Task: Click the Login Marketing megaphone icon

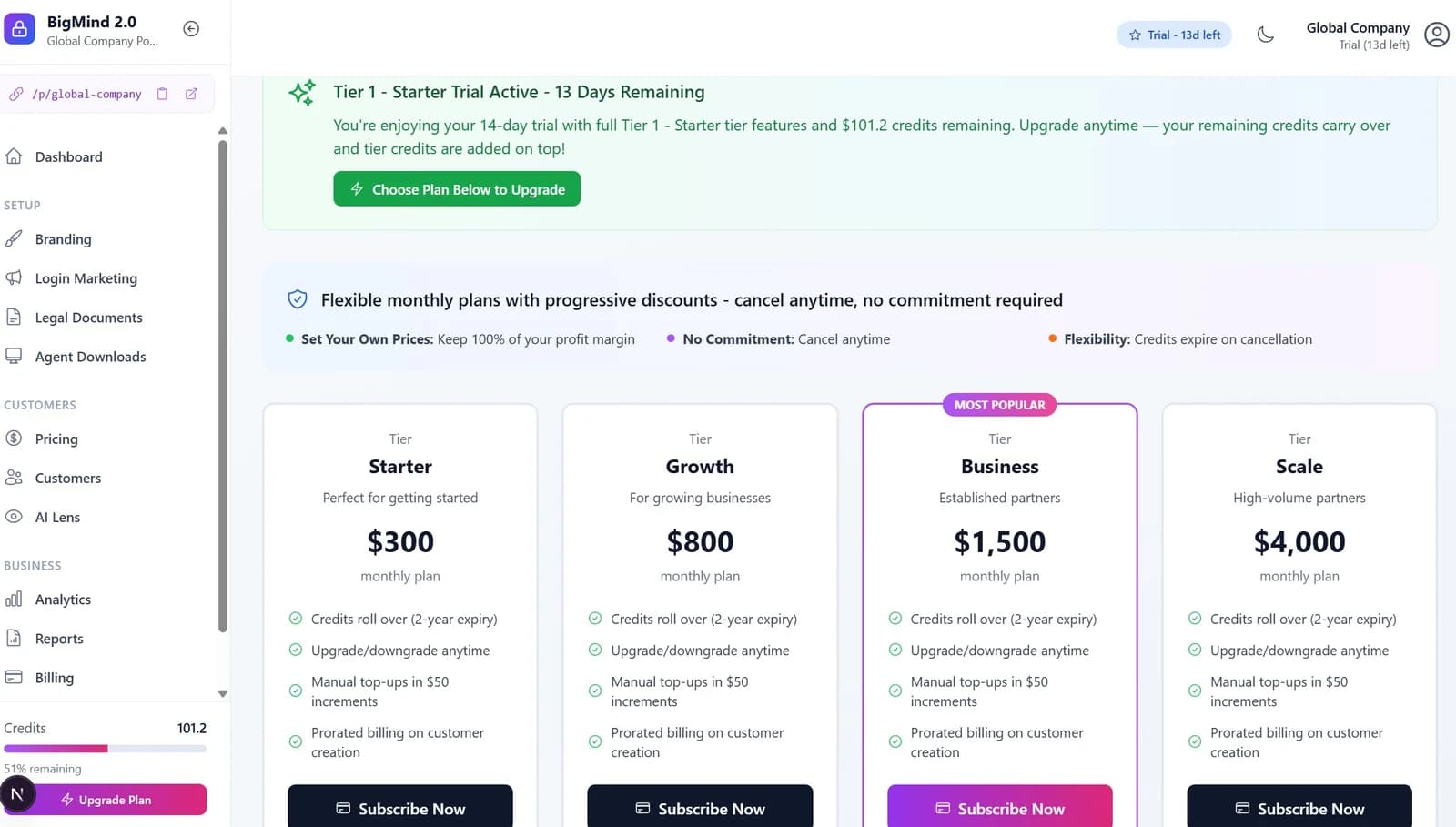Action: [x=15, y=278]
